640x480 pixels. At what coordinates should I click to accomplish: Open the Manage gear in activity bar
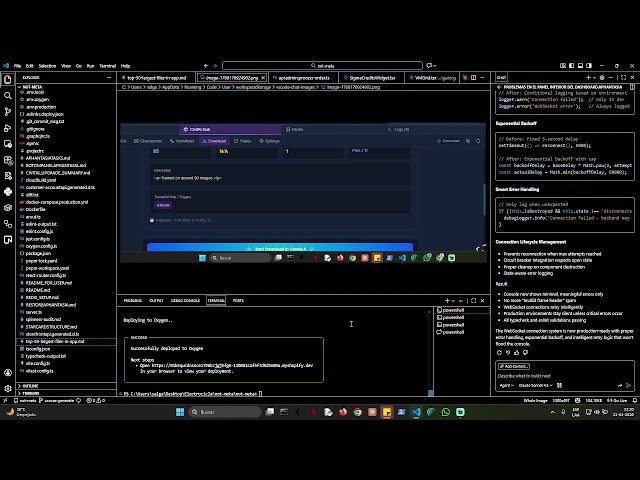click(x=8, y=389)
